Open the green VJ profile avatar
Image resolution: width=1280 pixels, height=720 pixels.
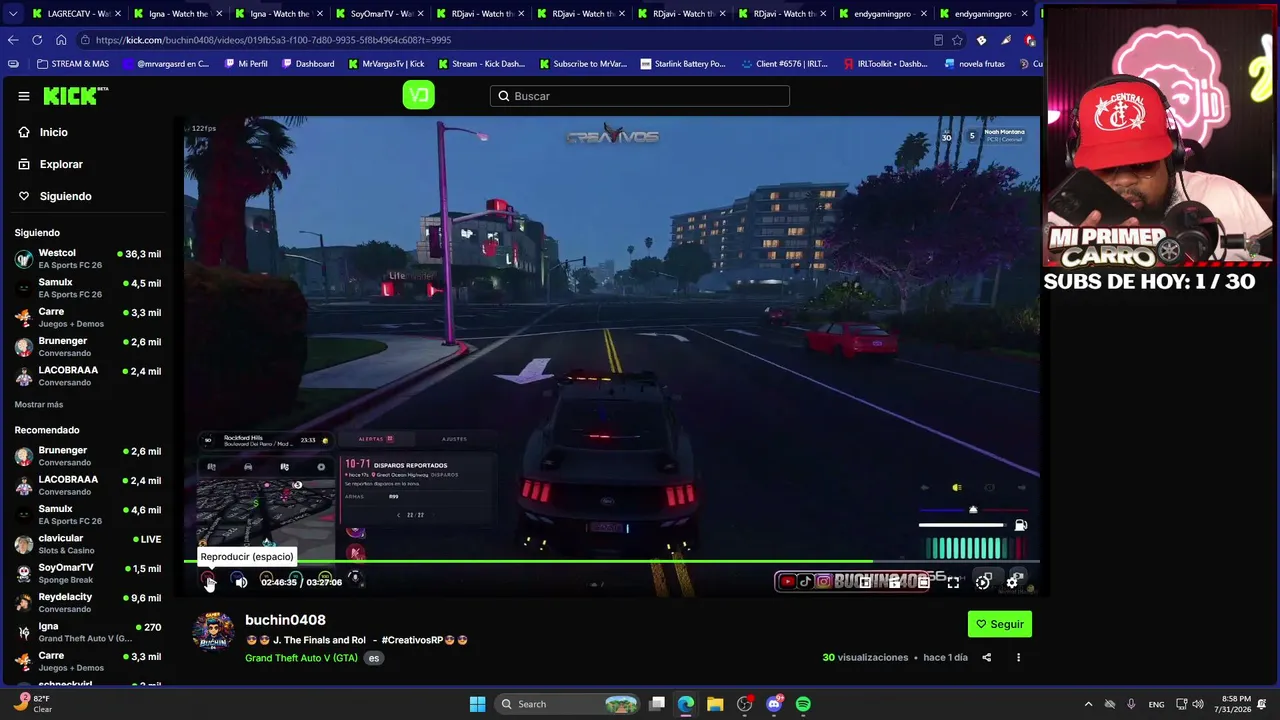418,95
